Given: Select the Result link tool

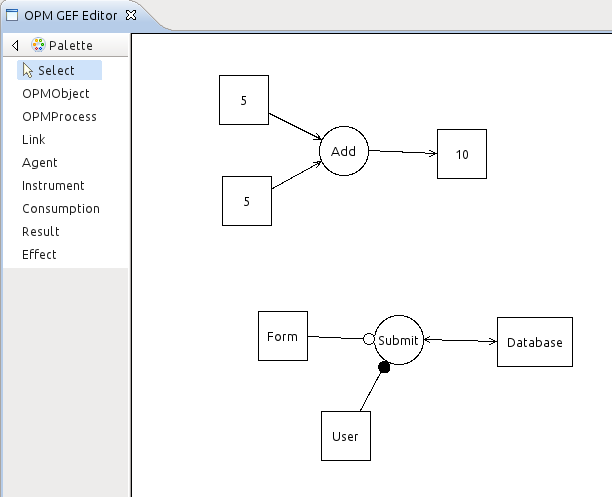Looking at the screenshot, I should point(41,232).
